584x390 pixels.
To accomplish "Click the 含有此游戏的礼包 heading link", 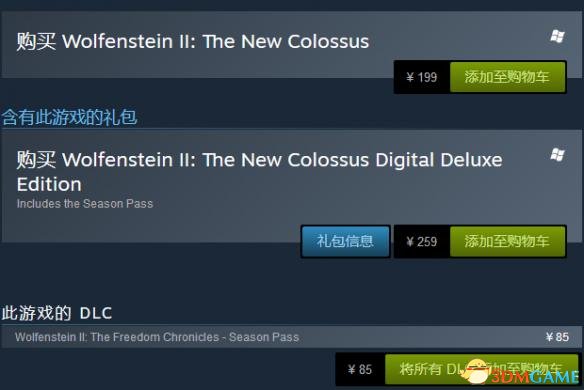I will [x=70, y=117].
